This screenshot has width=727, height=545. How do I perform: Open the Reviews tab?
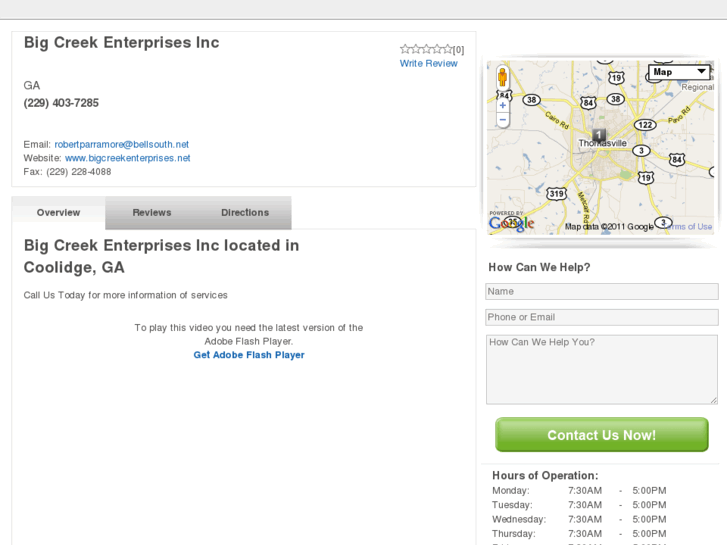point(152,213)
